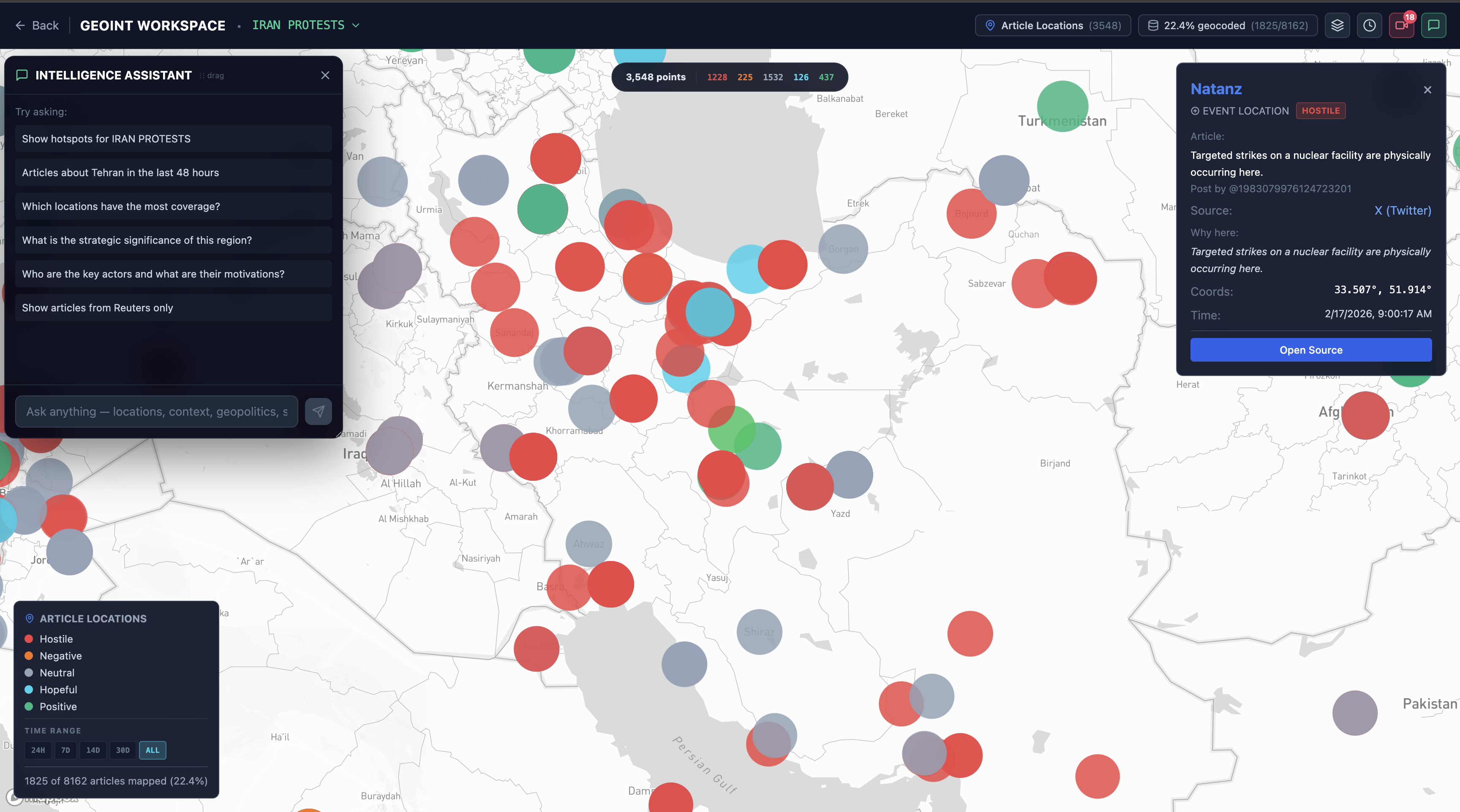The image size is (1460, 812).
Task: Open the map layers panel icon
Action: [x=1337, y=25]
